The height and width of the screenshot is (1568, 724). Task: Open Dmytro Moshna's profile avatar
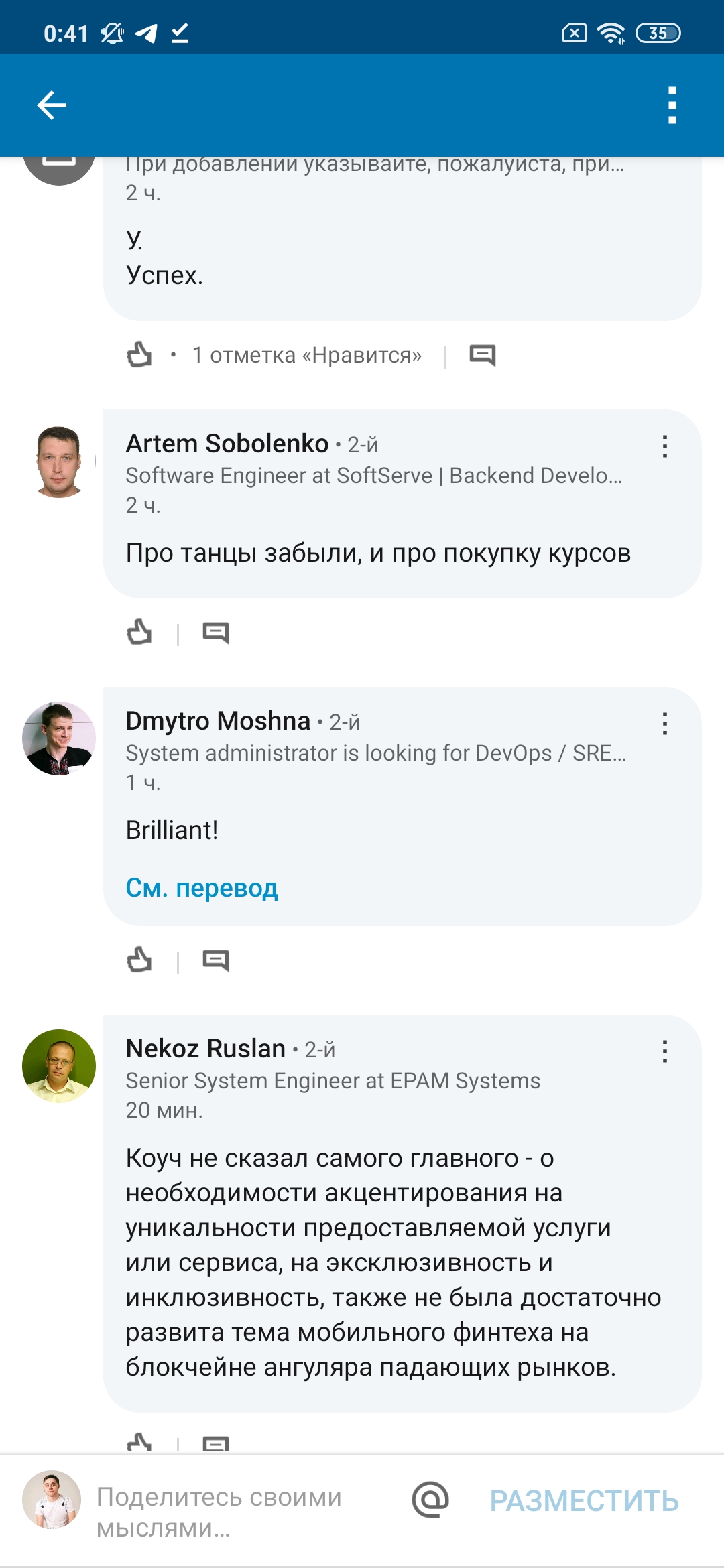pyautogui.click(x=59, y=738)
